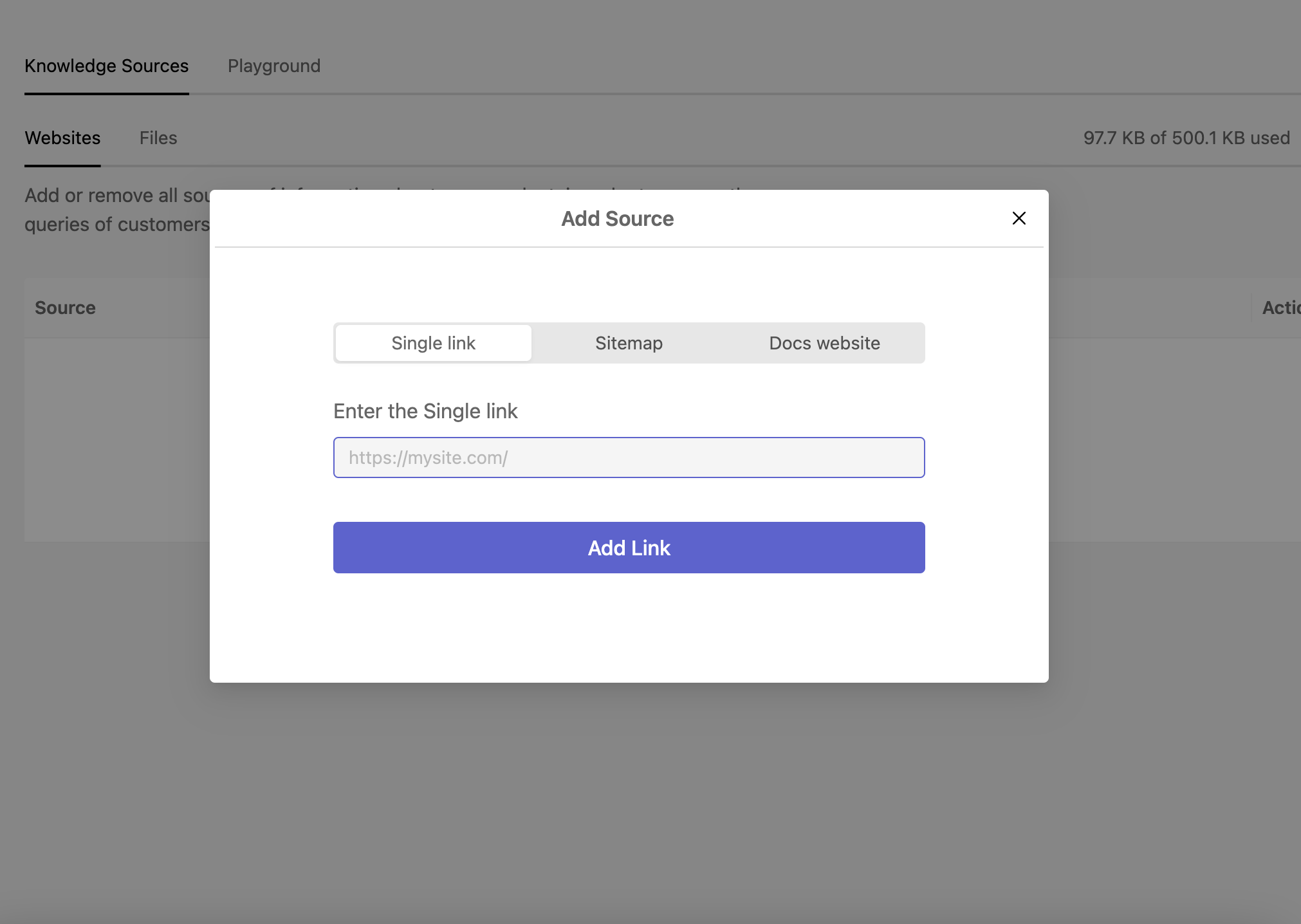Click the Enter the Single link label
Image resolution: width=1301 pixels, height=924 pixels.
(x=425, y=411)
